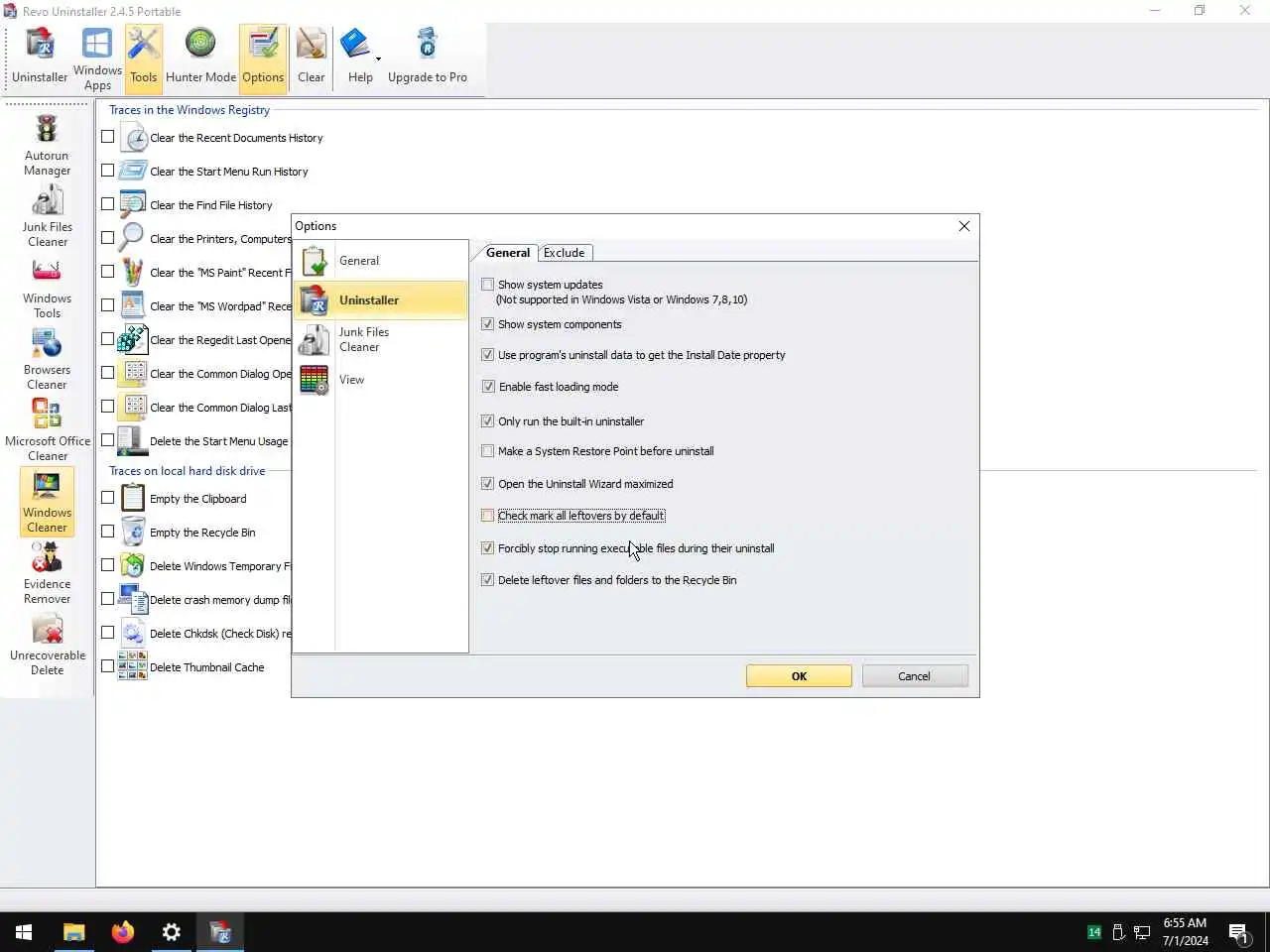Disable Enable fast loading mode
The height and width of the screenshot is (952, 1270).
487,387
